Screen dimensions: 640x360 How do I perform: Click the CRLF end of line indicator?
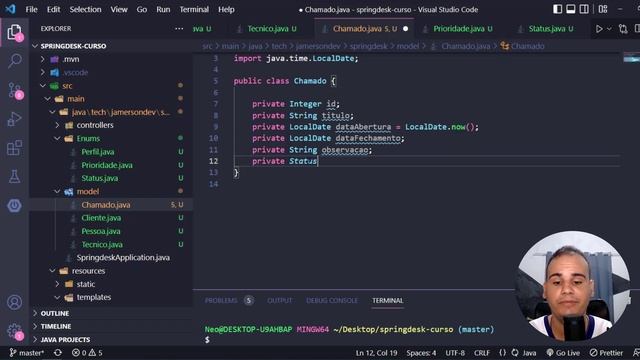point(482,353)
